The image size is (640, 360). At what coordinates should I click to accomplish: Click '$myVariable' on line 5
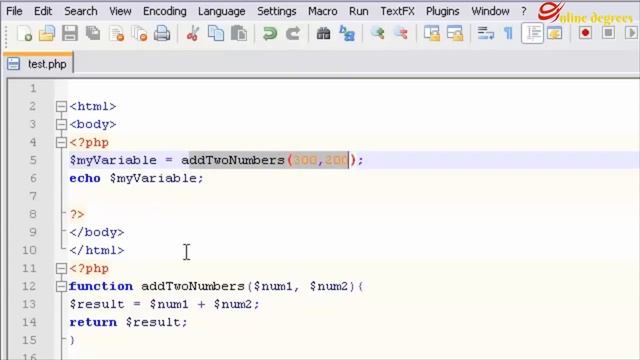click(x=113, y=160)
